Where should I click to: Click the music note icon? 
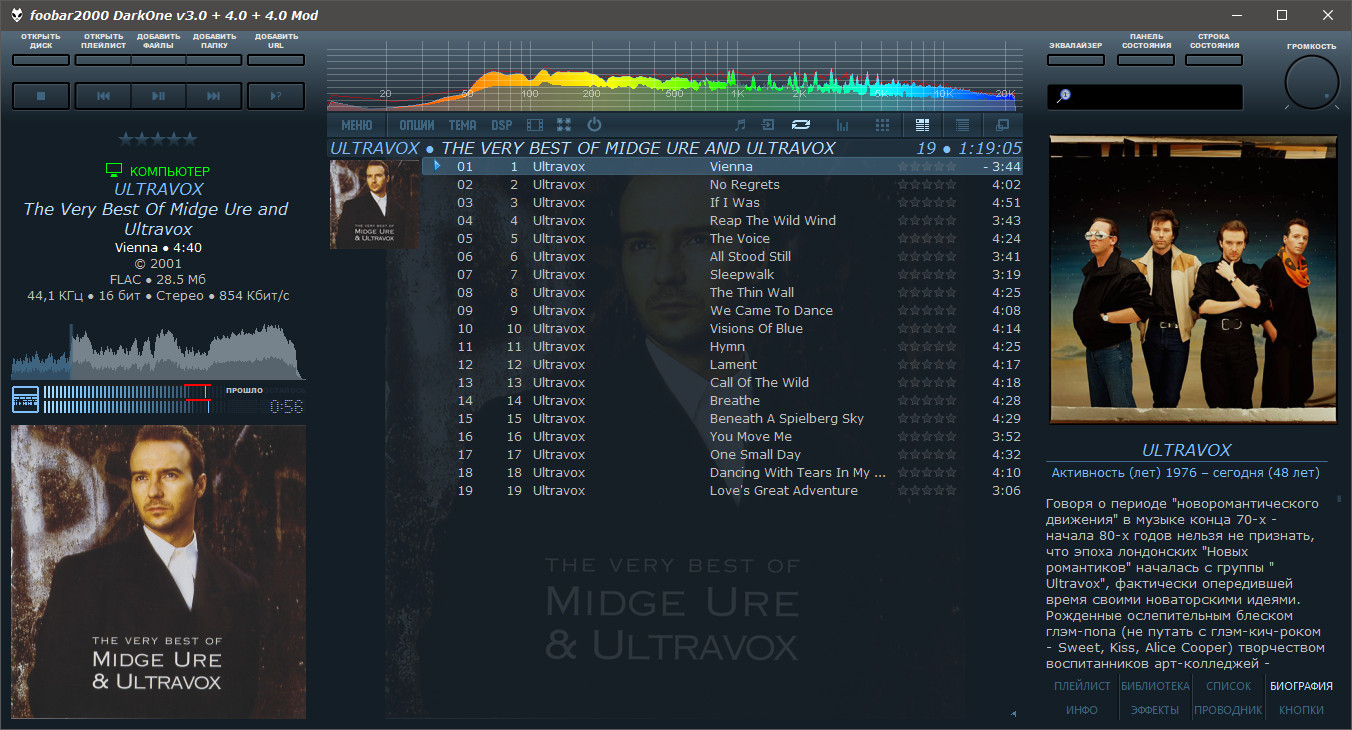pyautogui.click(x=740, y=125)
